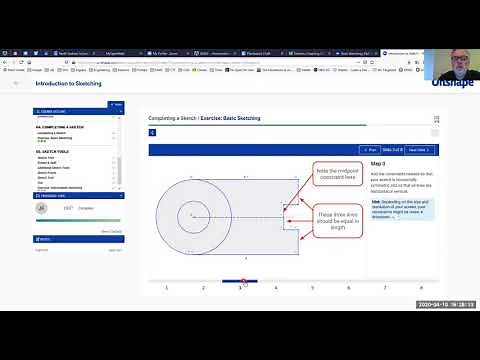Click the blue back arrow under the lesson title

[152, 133]
